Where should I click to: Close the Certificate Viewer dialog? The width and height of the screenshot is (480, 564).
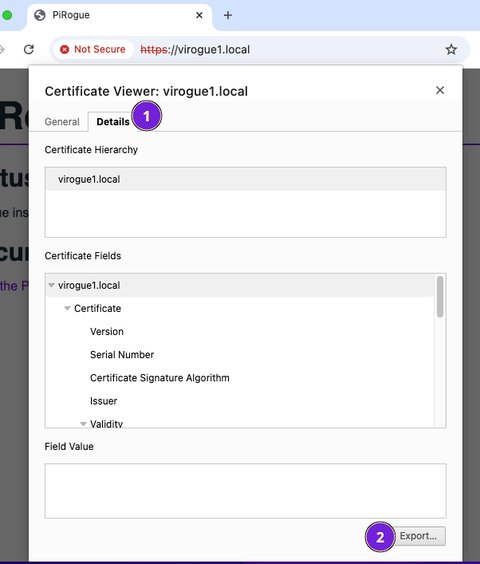coord(440,90)
